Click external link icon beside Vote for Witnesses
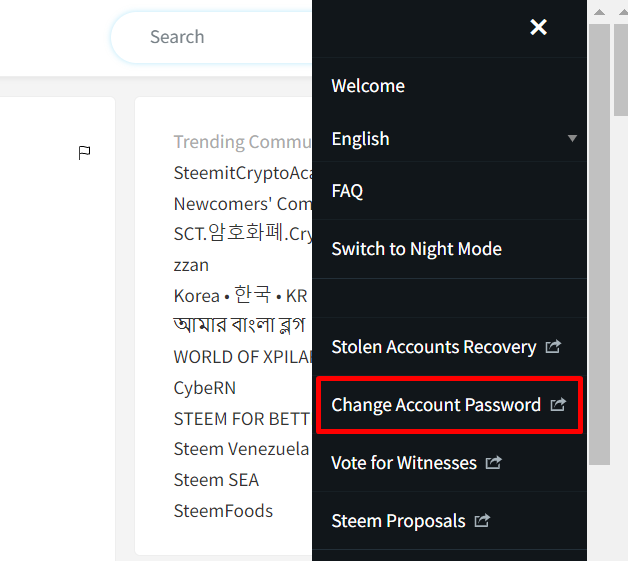This screenshot has width=628, height=561. [493, 463]
